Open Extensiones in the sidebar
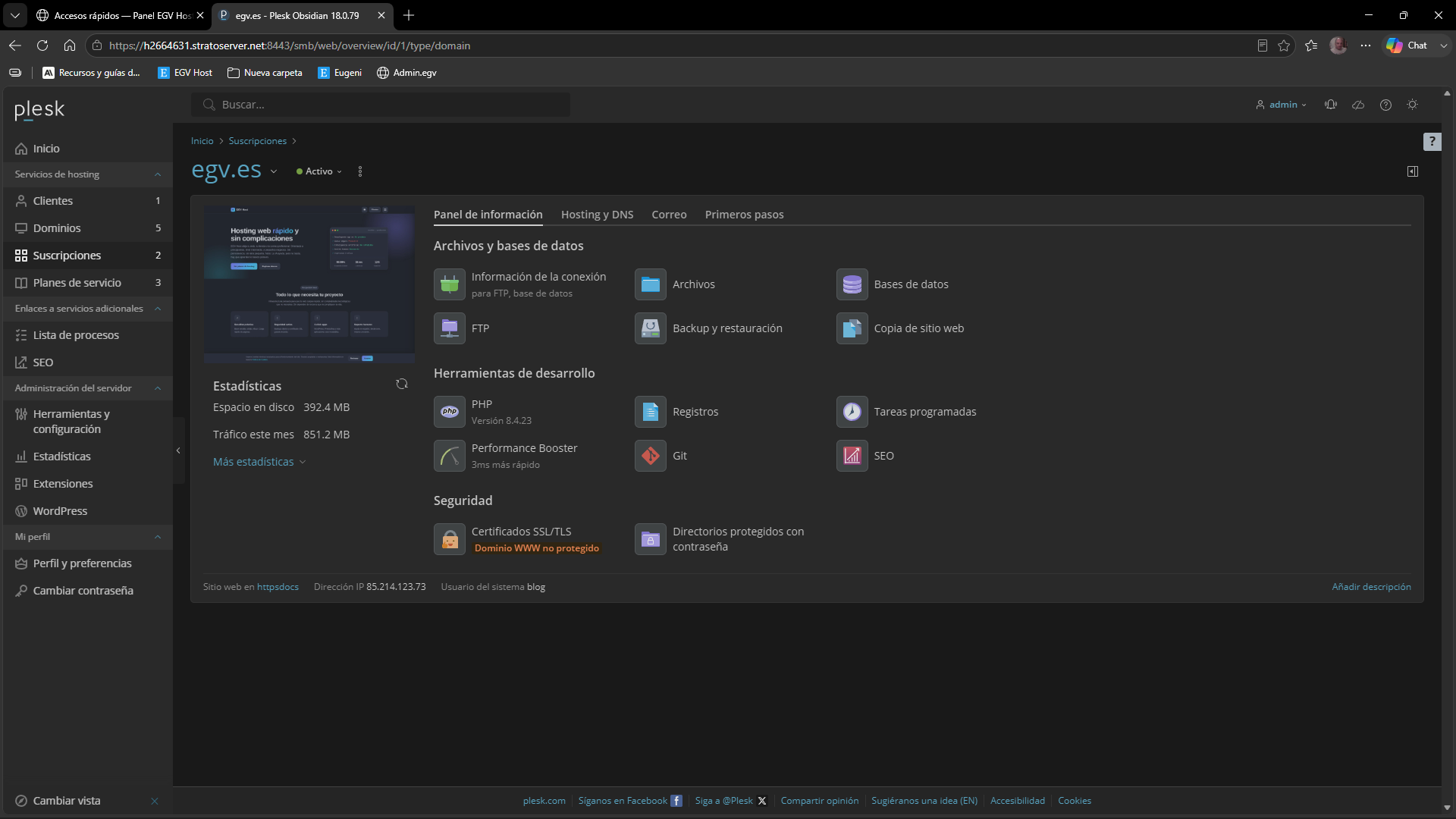Viewport: 1456px width, 819px height. point(88,484)
